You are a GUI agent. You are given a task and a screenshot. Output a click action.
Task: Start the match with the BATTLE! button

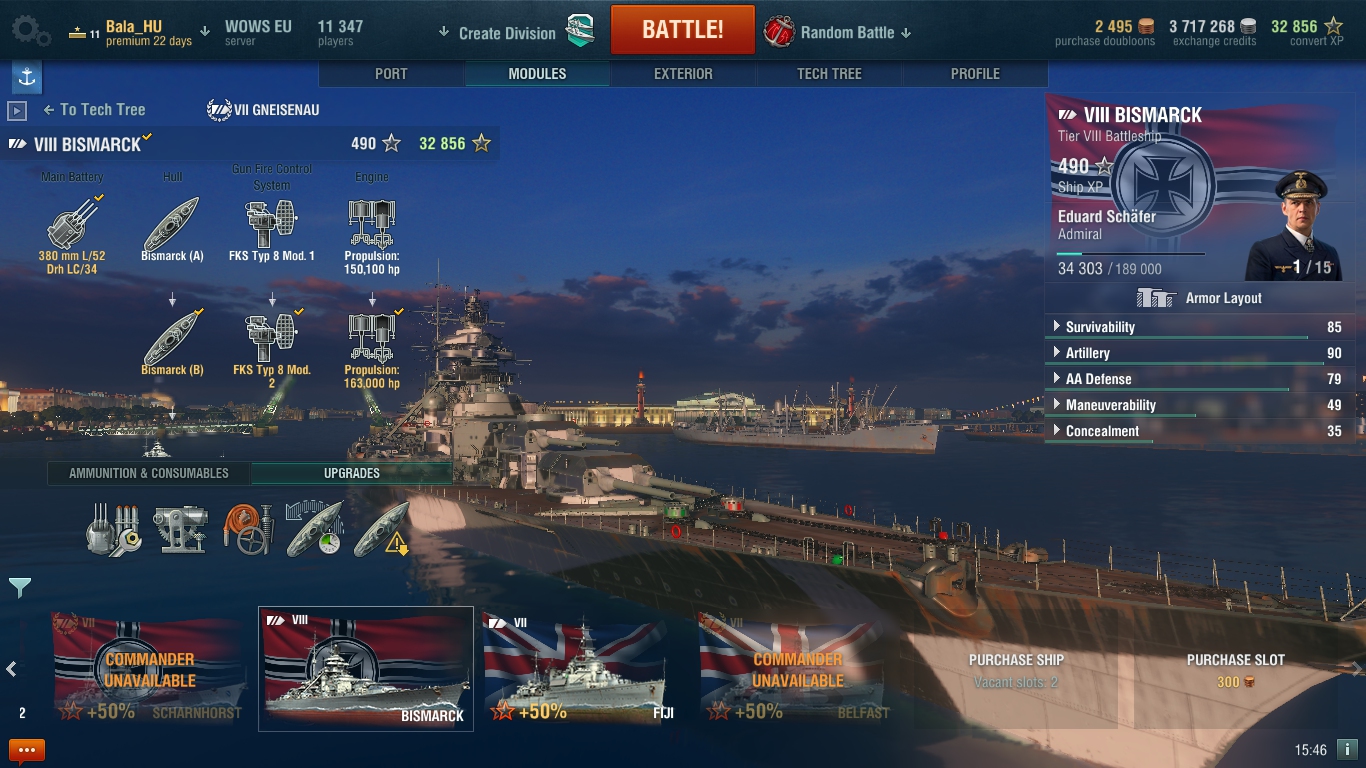[683, 30]
